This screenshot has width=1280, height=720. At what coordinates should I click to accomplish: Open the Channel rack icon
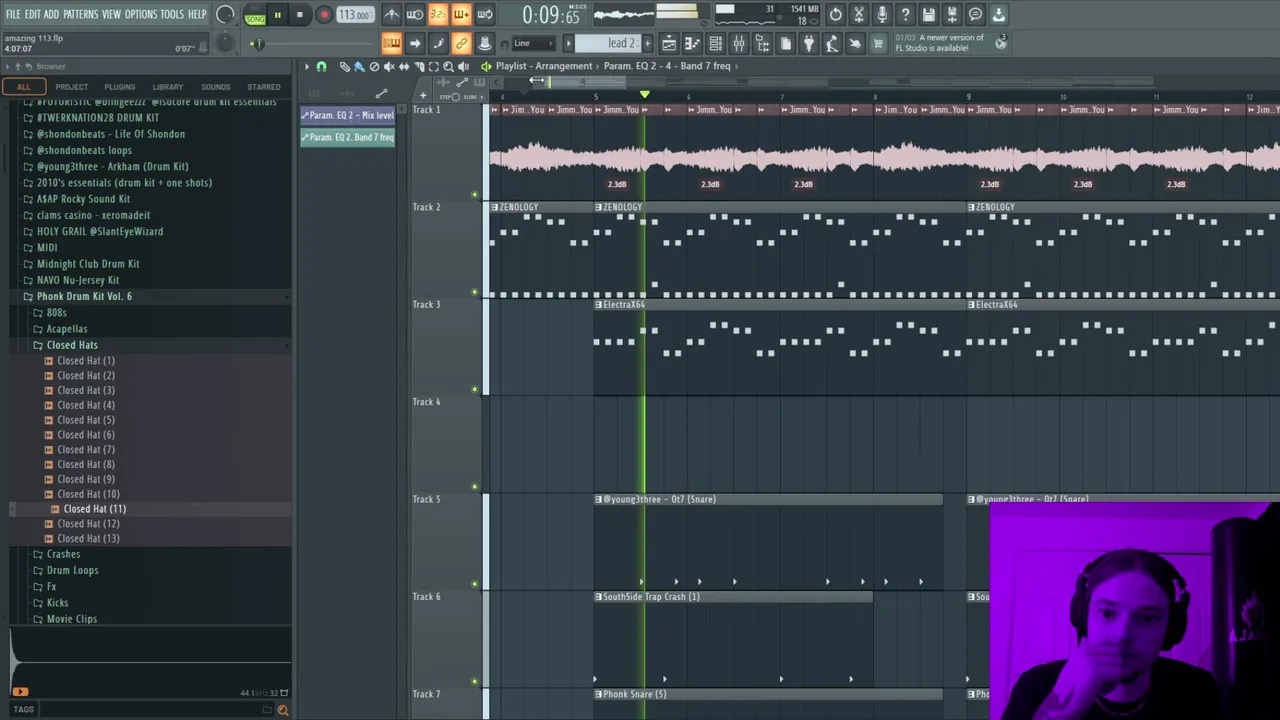pos(715,43)
